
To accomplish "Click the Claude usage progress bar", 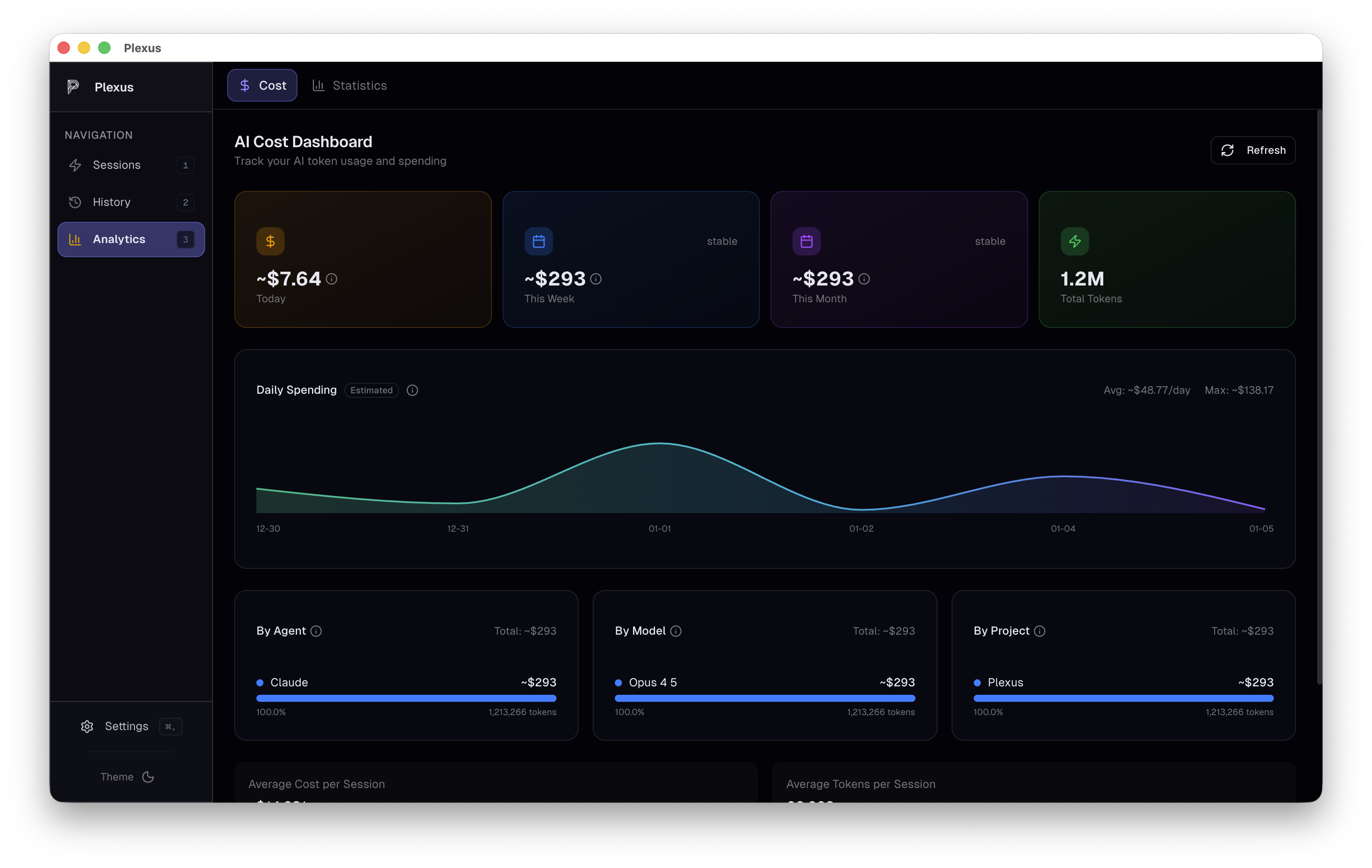I will coord(406,698).
